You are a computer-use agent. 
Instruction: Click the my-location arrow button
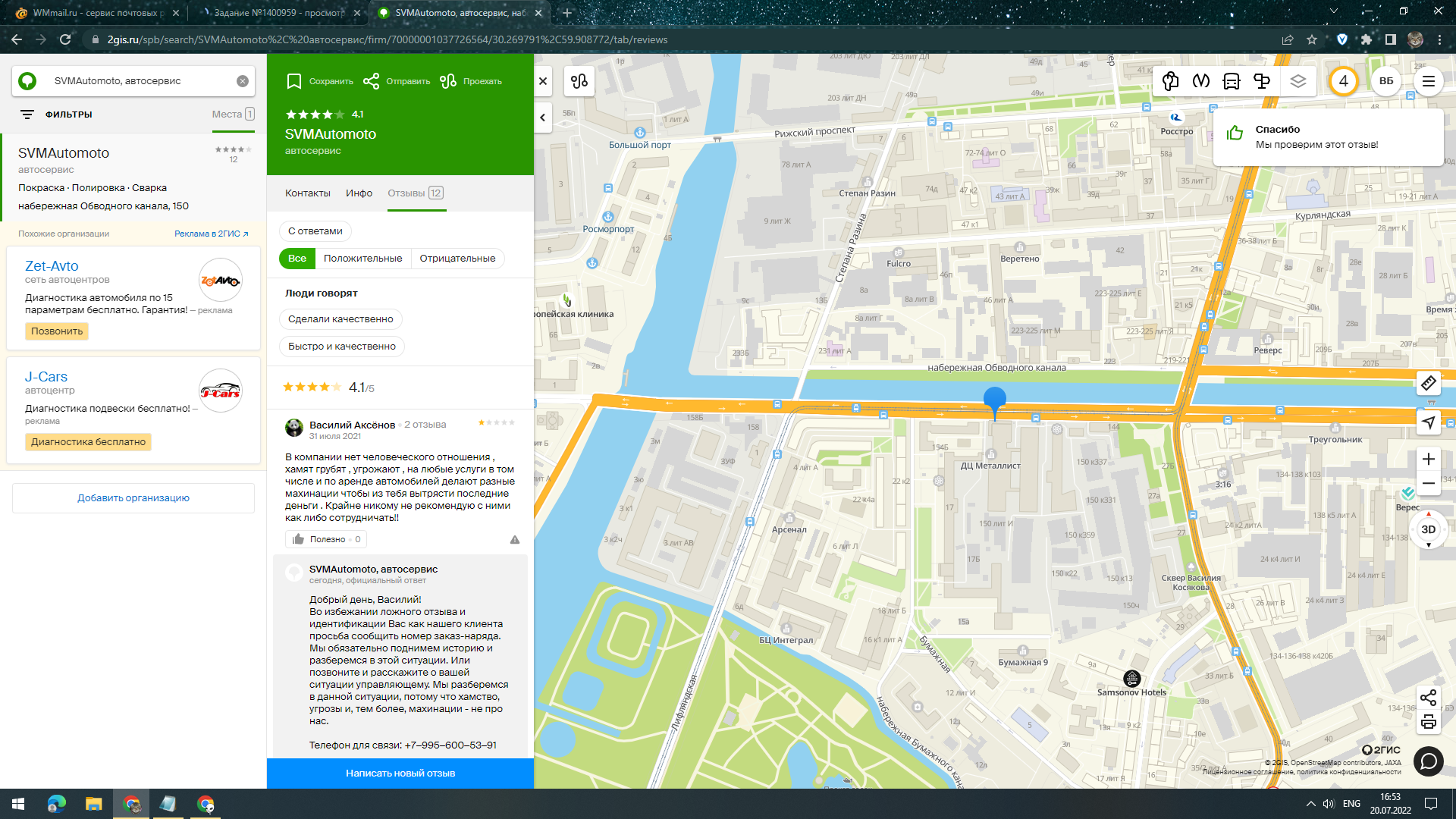coord(1429,422)
